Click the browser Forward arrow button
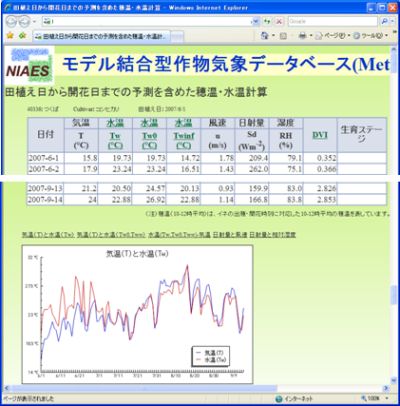 coord(24,22)
